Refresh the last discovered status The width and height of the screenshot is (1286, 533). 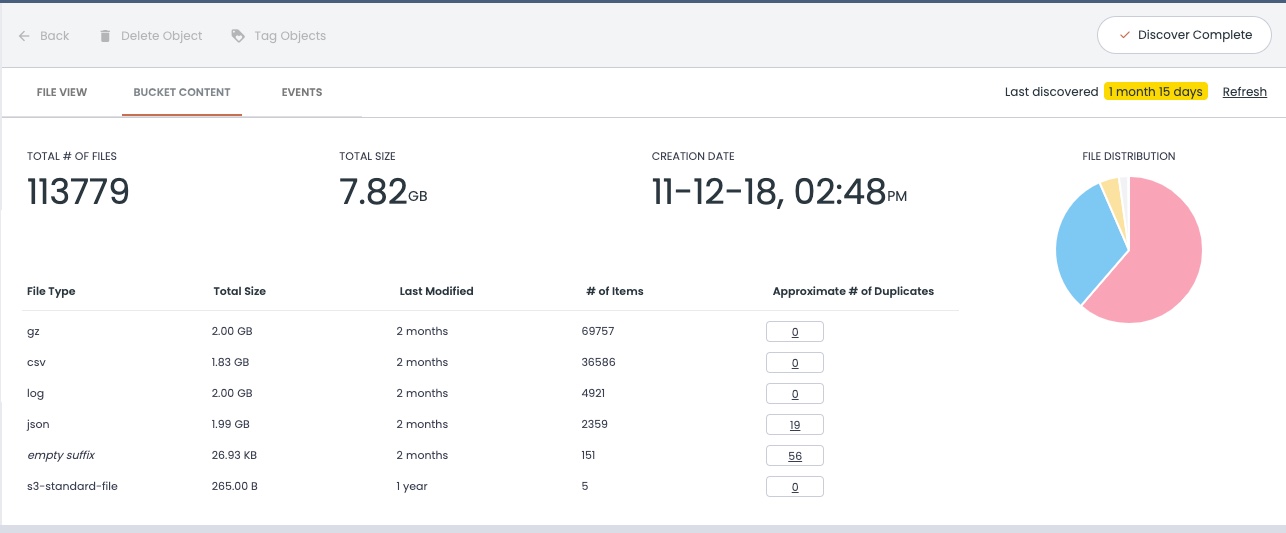(1245, 92)
